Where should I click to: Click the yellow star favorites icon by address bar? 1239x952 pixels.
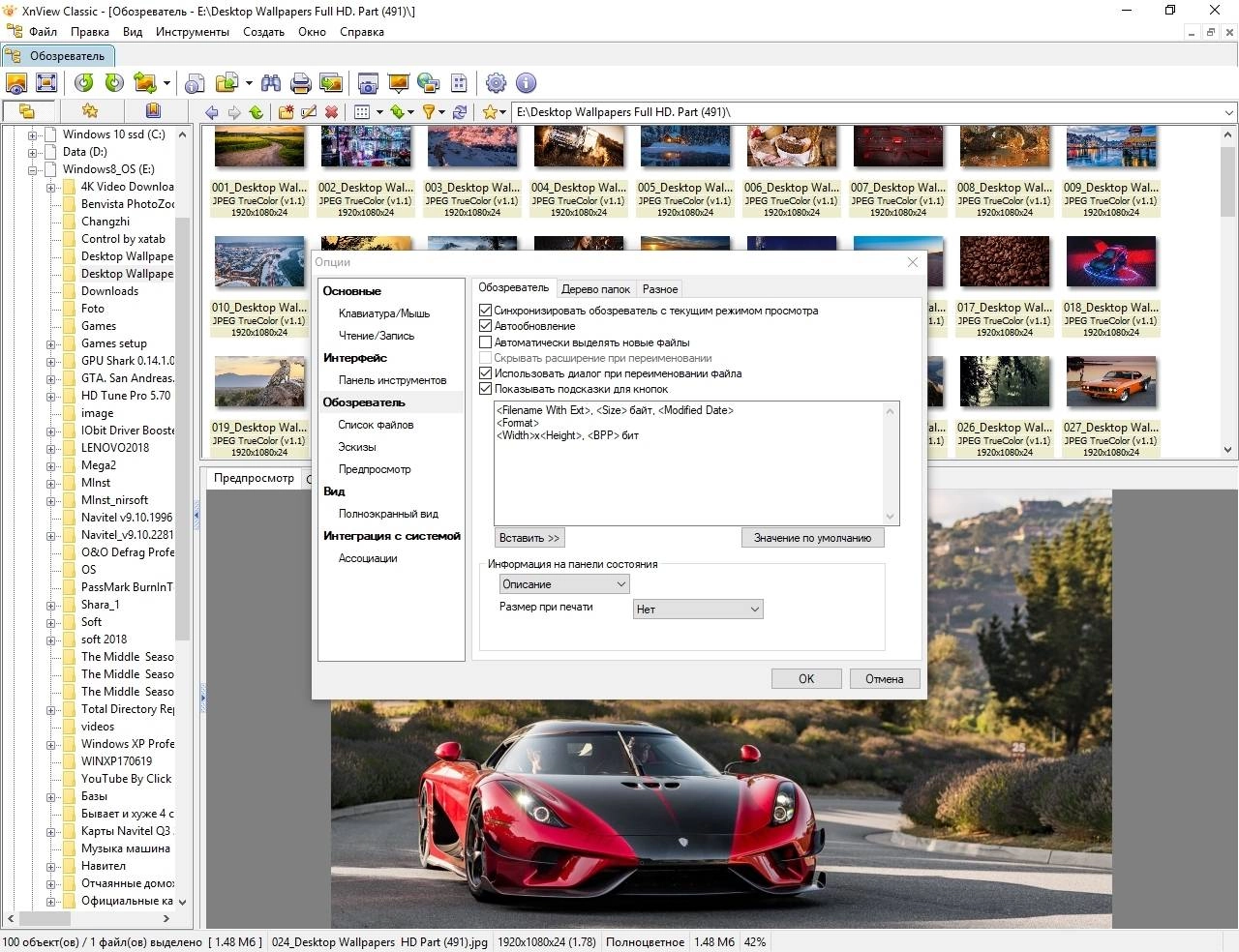click(490, 112)
